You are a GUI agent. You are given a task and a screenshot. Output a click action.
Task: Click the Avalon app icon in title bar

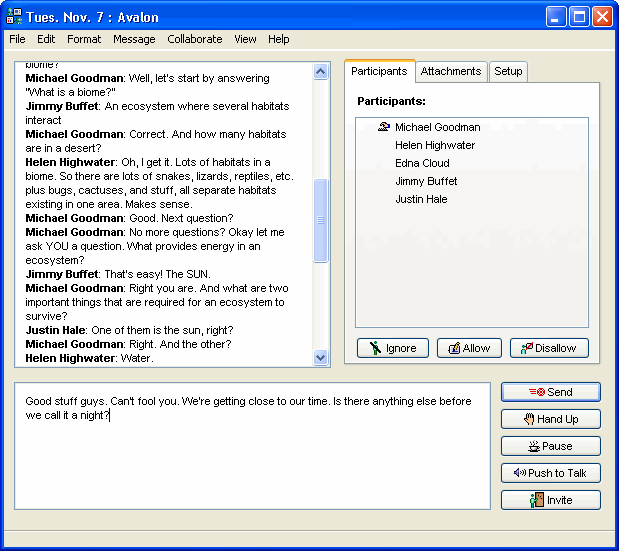click(14, 17)
